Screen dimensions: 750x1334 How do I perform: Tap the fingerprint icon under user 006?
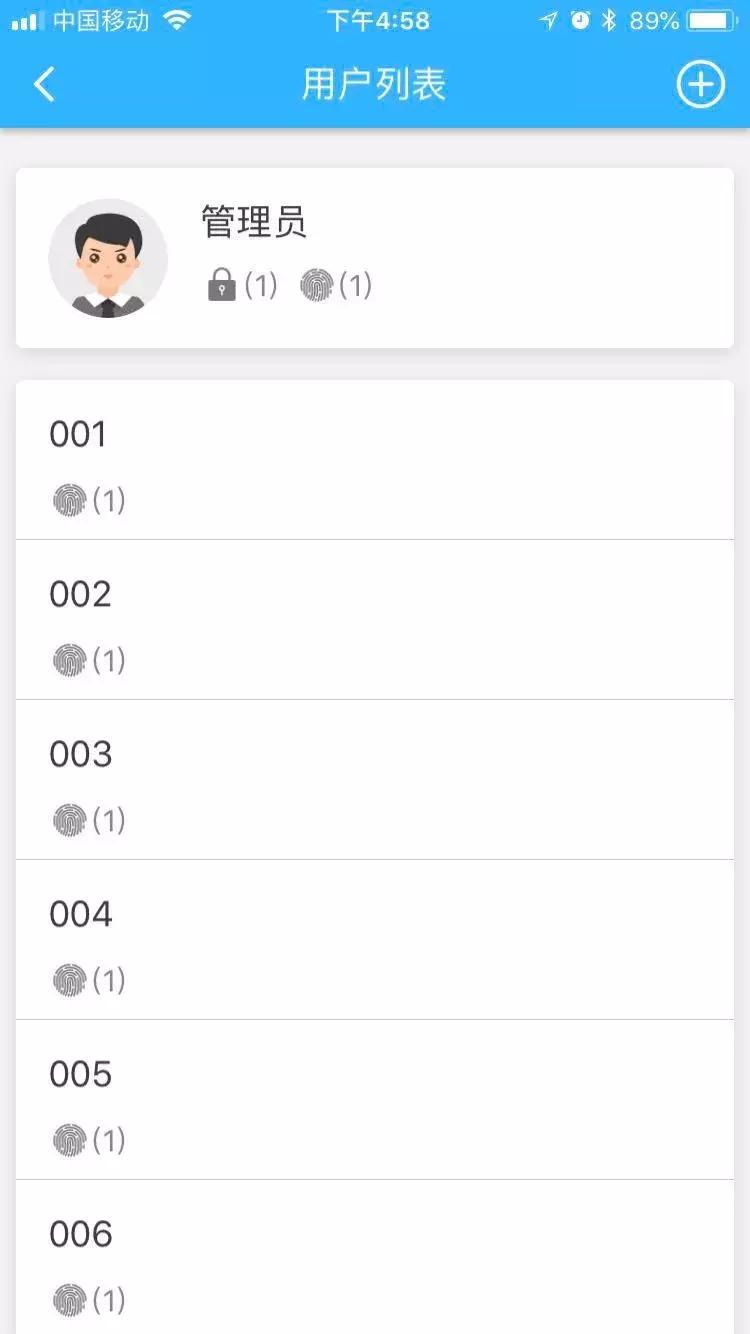click(70, 1300)
